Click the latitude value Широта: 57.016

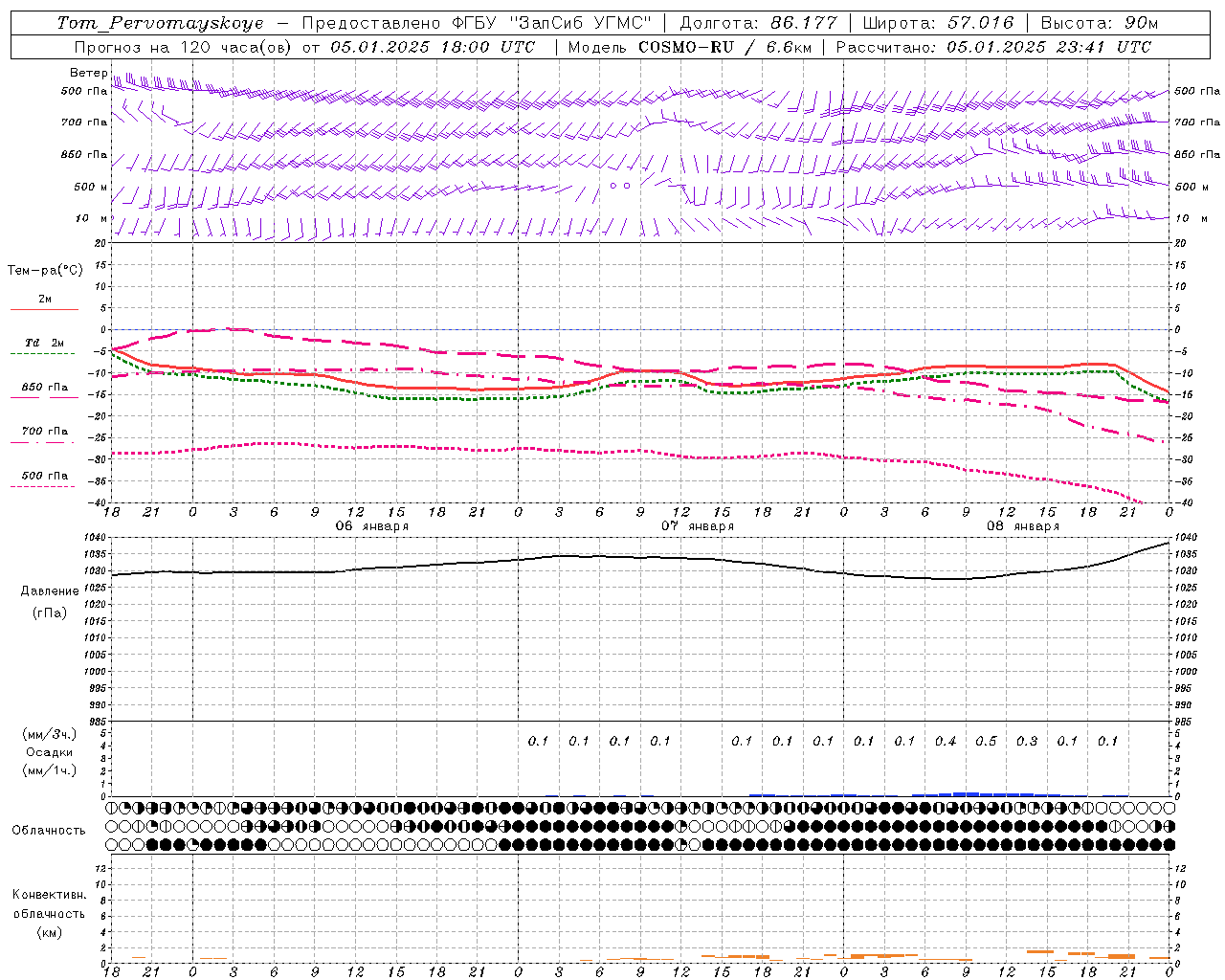click(x=938, y=23)
